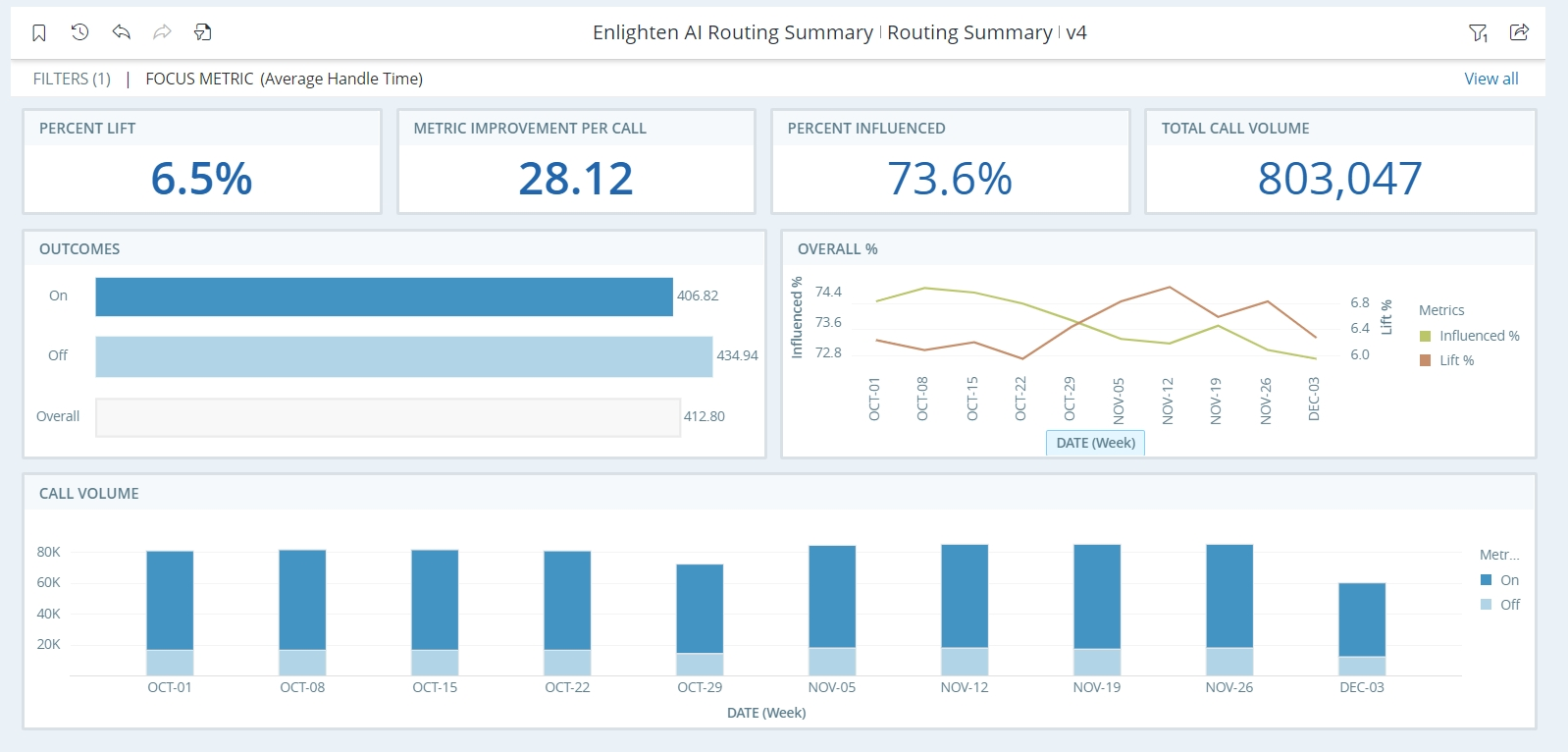The height and width of the screenshot is (752, 1568).
Task: Click FILTERS (1) label
Action: (72, 79)
